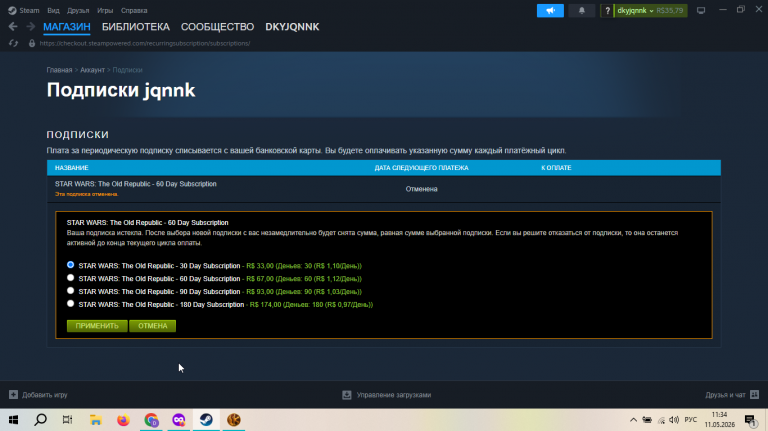
Task: Click the padlock icon beside URL
Action: [32, 43]
